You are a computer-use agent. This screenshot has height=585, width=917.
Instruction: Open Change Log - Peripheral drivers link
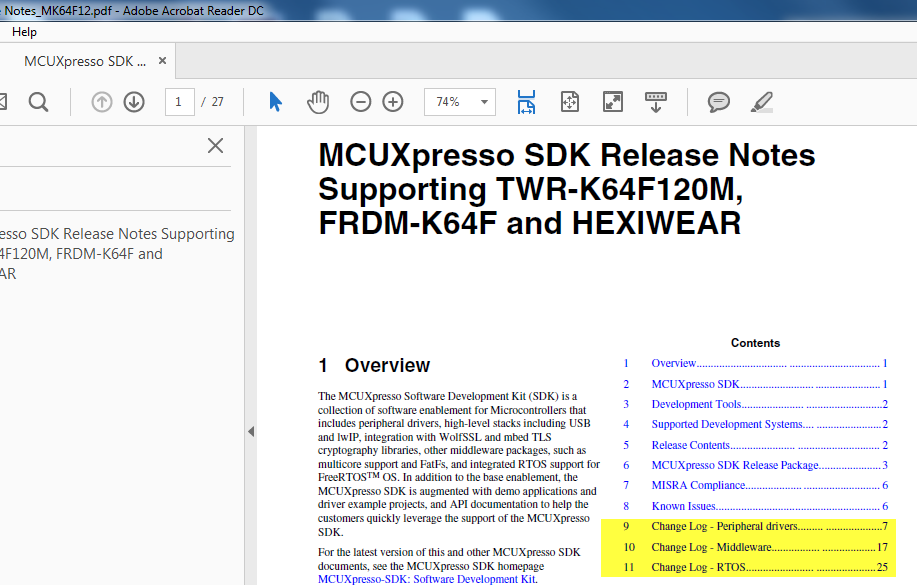click(756, 526)
